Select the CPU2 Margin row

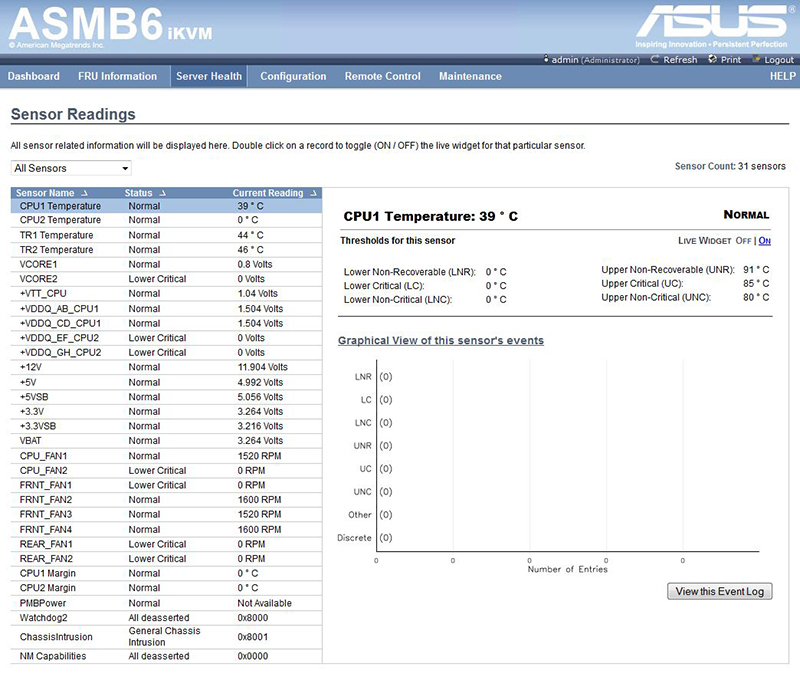click(166, 588)
